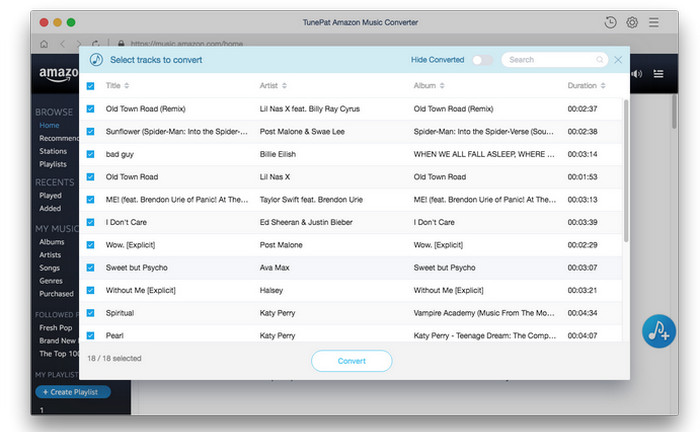Open Stations in the sidebar
700x433 pixels.
coord(53,151)
